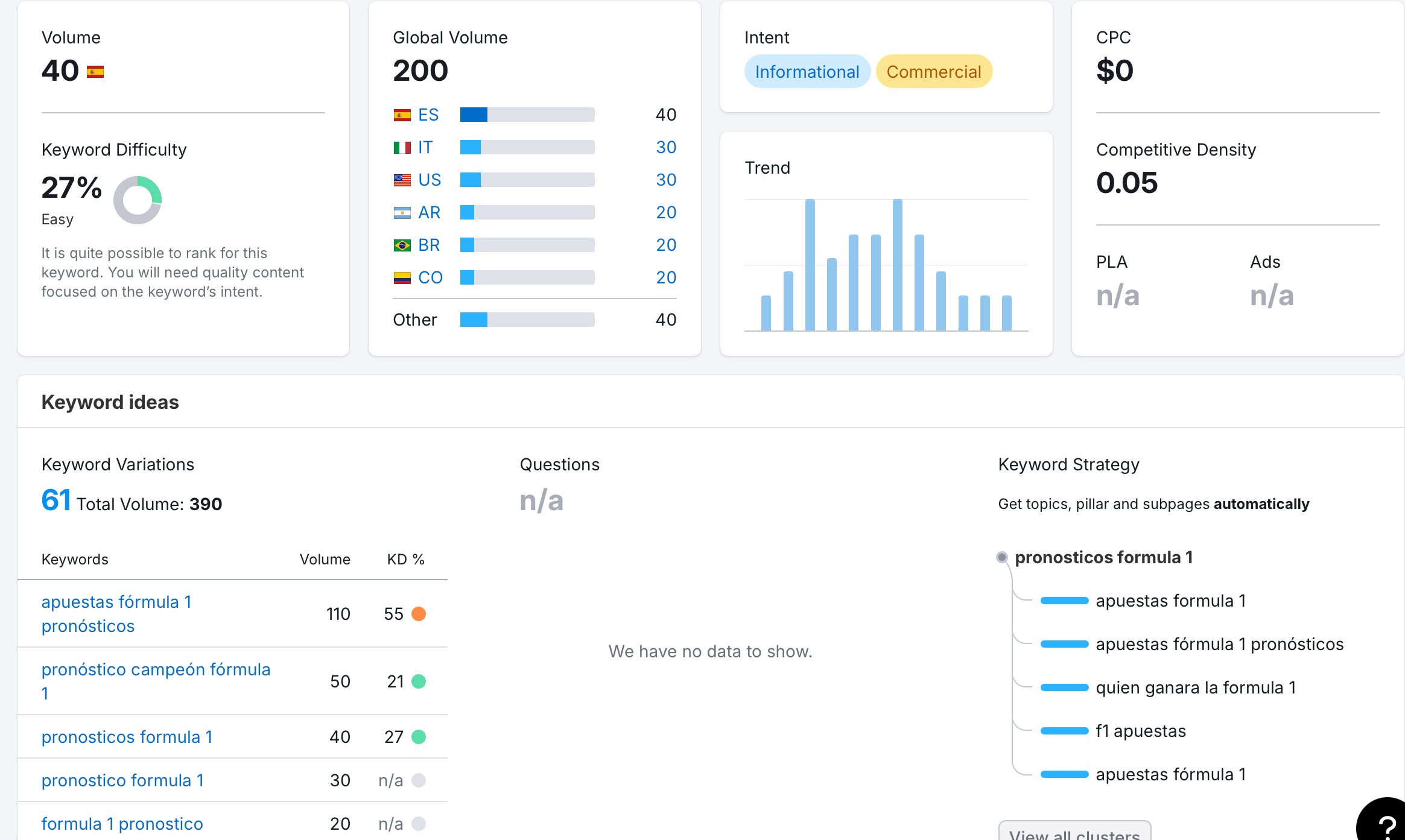Select the Informational intent badge

pyautogui.click(x=807, y=72)
